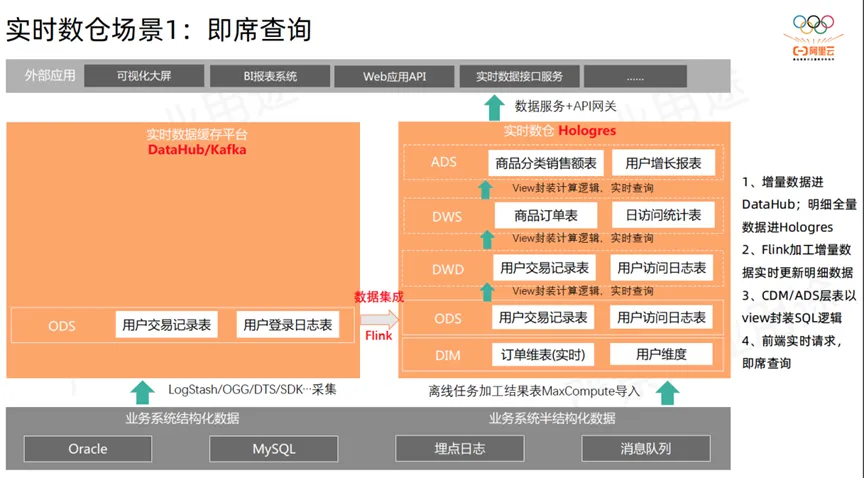Click the ODS label inside Hologres panel
Screen dimensions: 864x478
click(x=448, y=319)
